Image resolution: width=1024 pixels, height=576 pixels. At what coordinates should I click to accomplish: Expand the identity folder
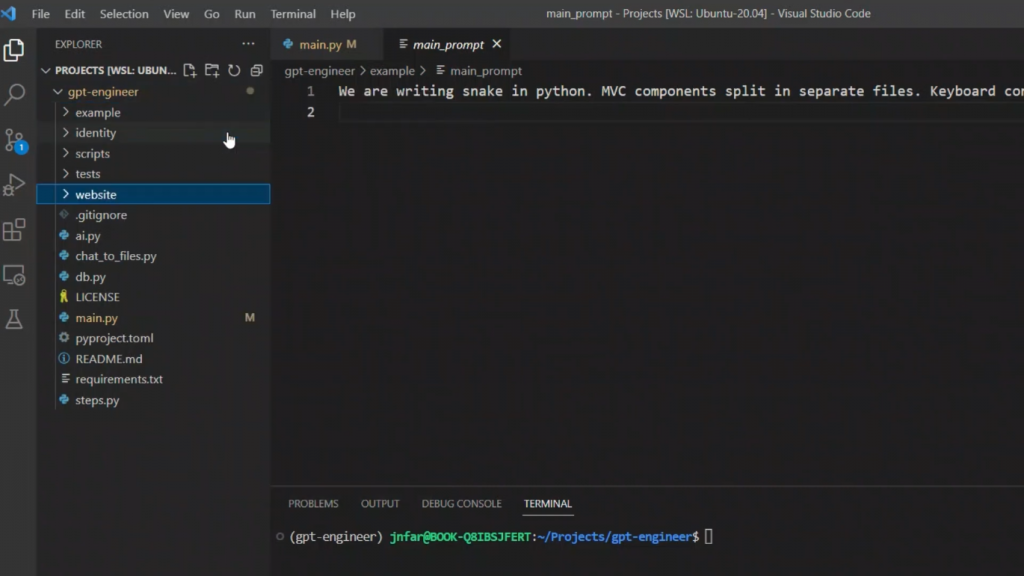[x=95, y=133]
